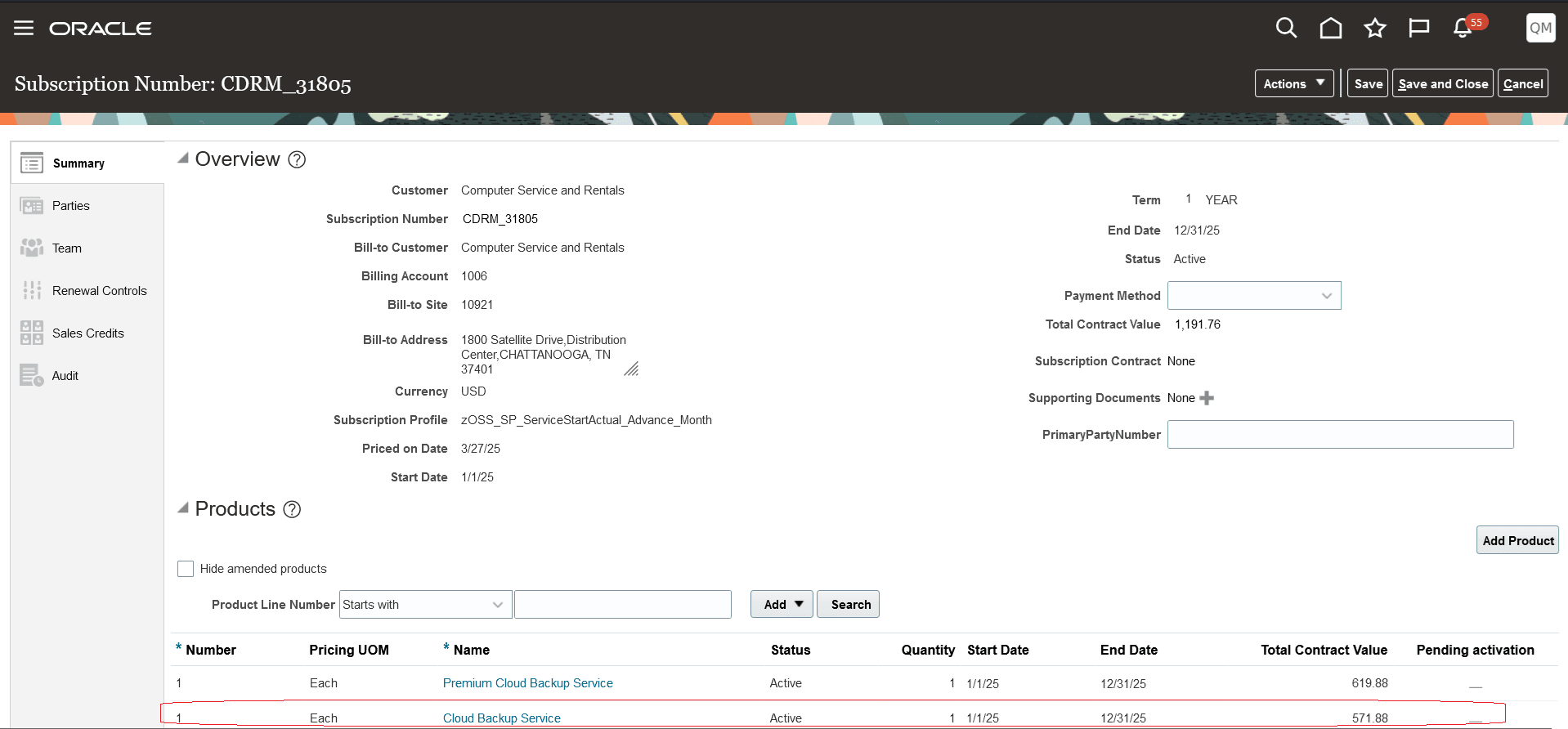Sort by End Date column header
Screen dimensions: 1568x729
coord(1129,650)
